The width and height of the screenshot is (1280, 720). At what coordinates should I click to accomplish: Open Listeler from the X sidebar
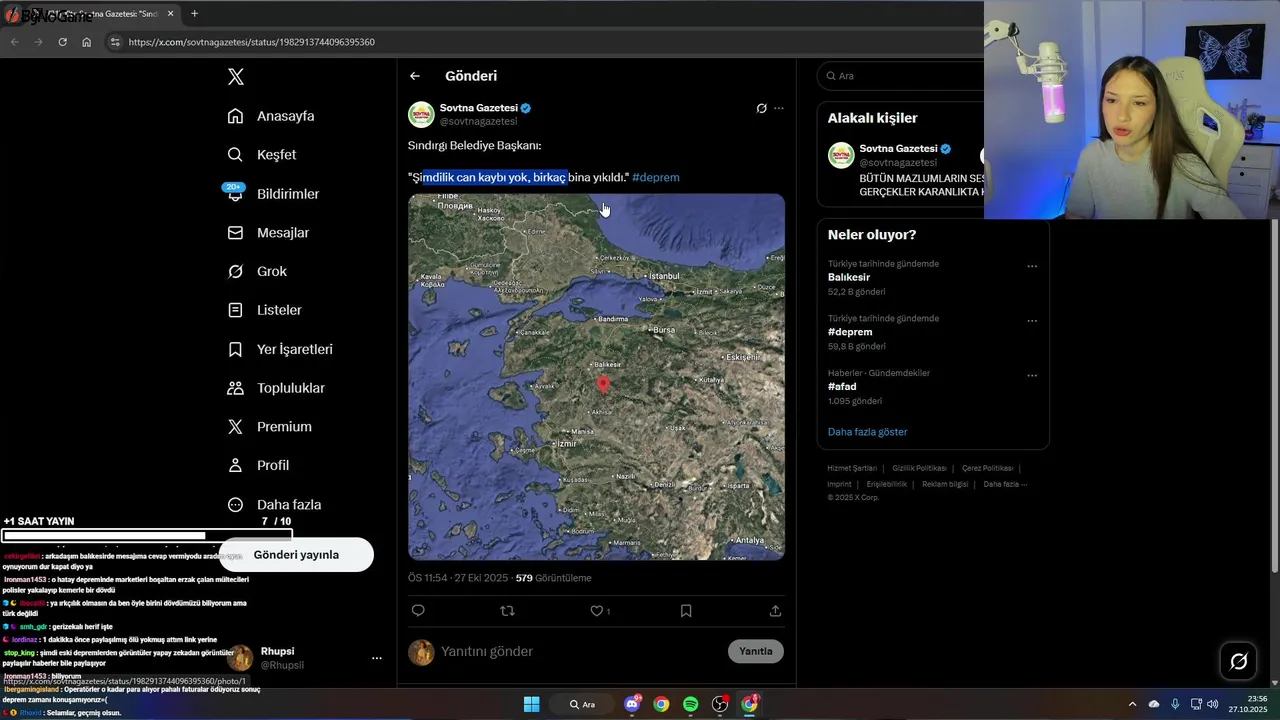265,310
